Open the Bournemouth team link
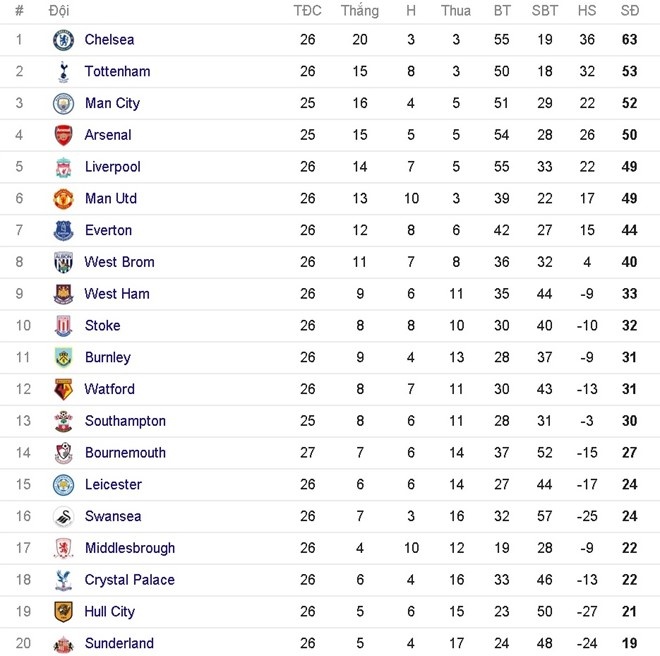Screen dimensions: 660x656 (x=125, y=453)
